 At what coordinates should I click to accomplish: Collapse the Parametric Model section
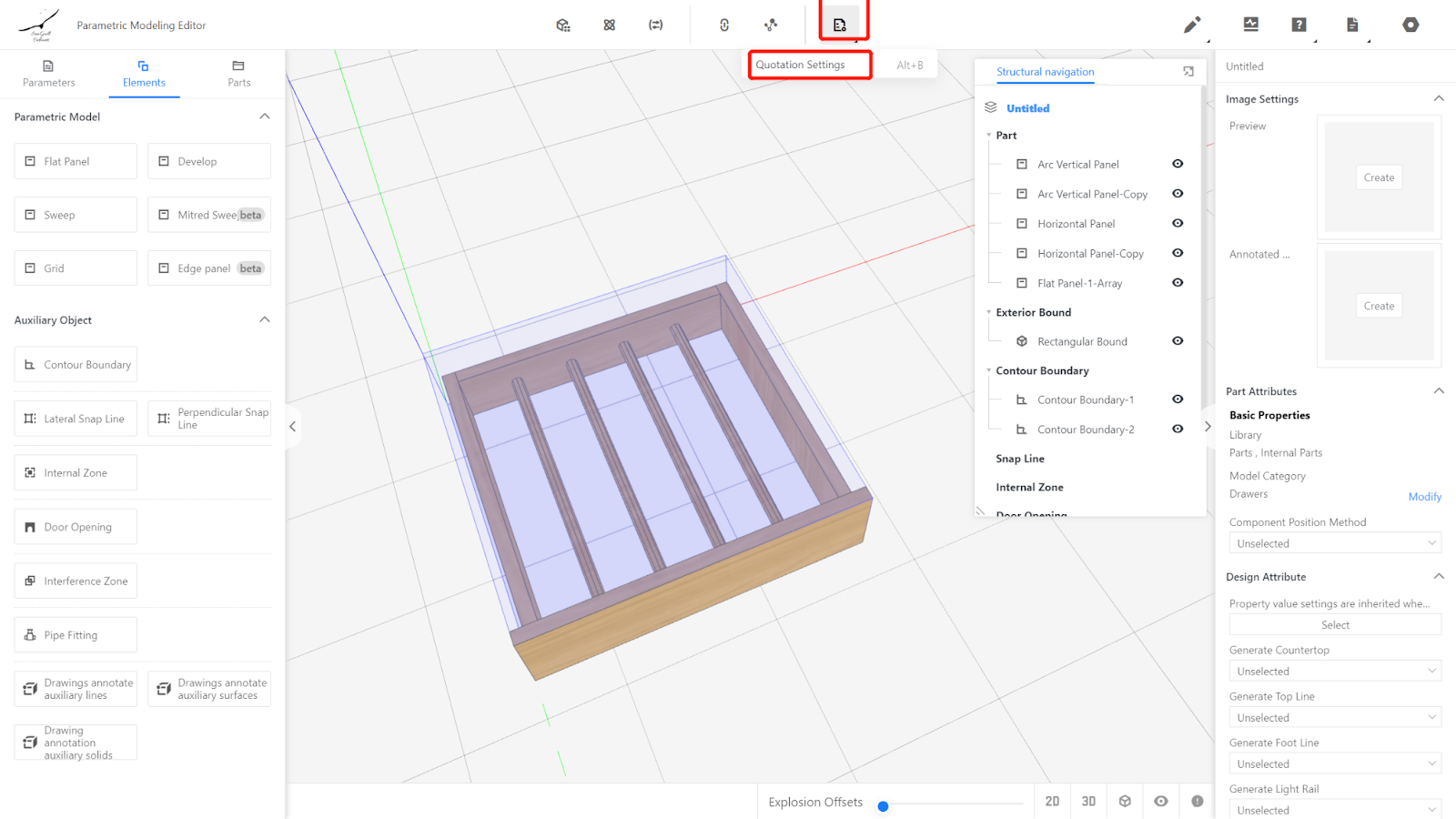[265, 116]
